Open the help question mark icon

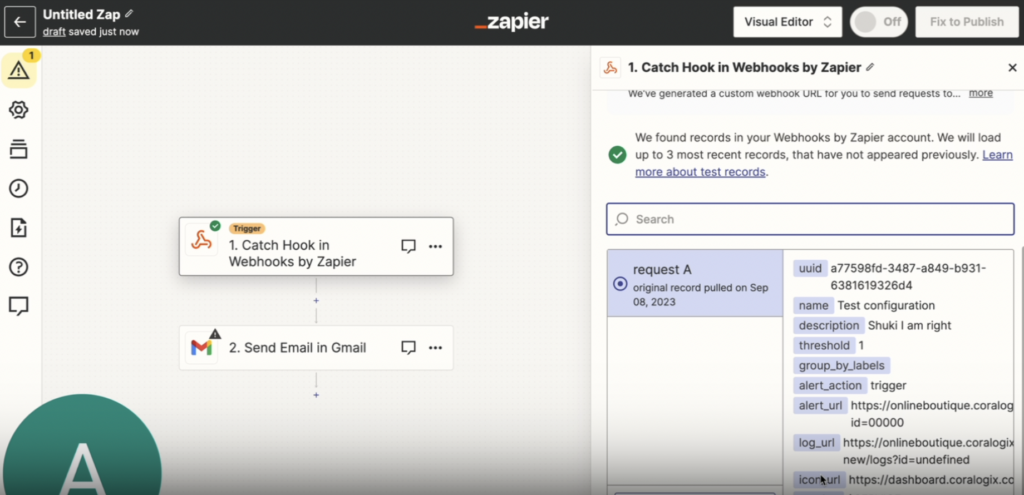(x=18, y=267)
